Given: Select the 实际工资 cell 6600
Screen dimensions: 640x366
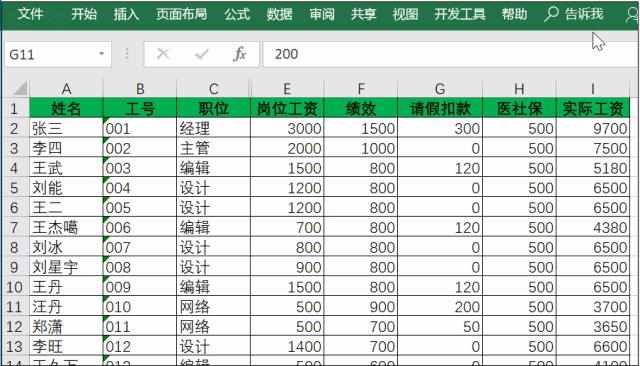Looking at the screenshot, I should point(593,346).
